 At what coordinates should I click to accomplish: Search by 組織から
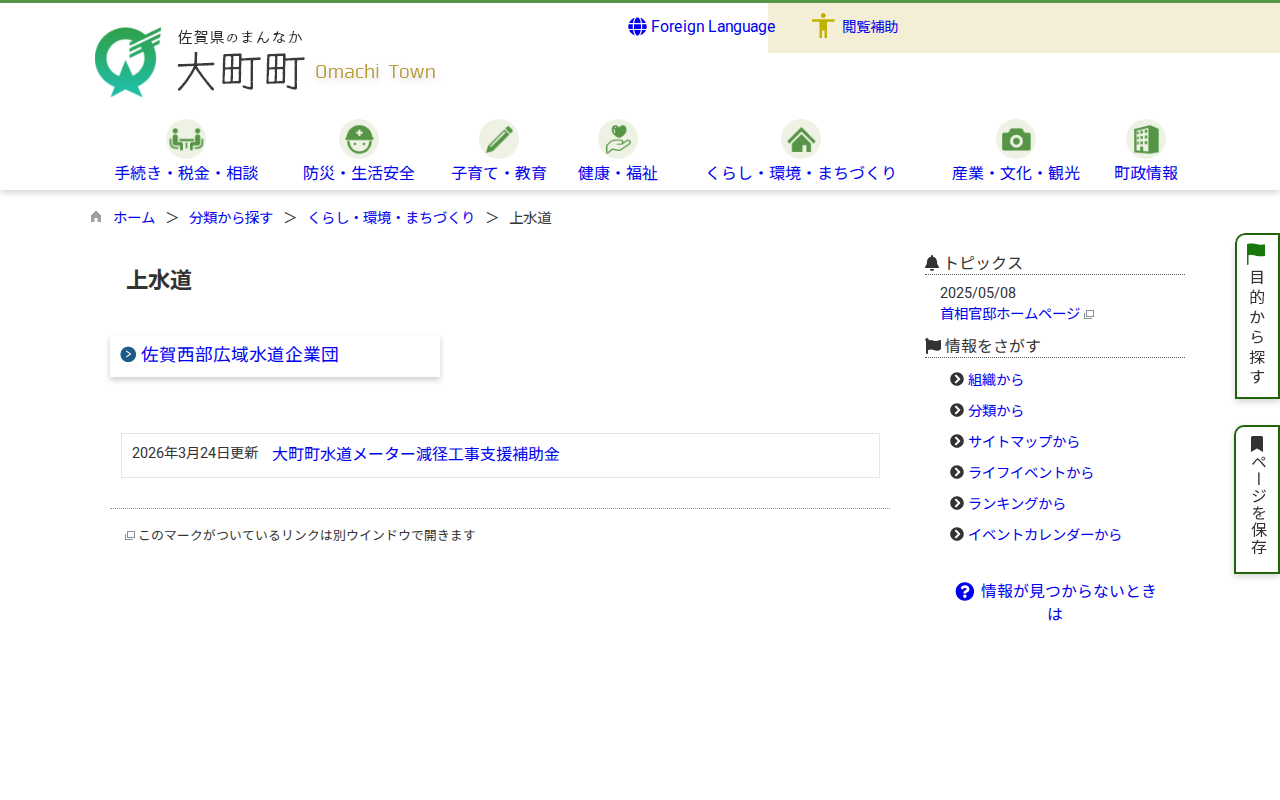click(996, 380)
